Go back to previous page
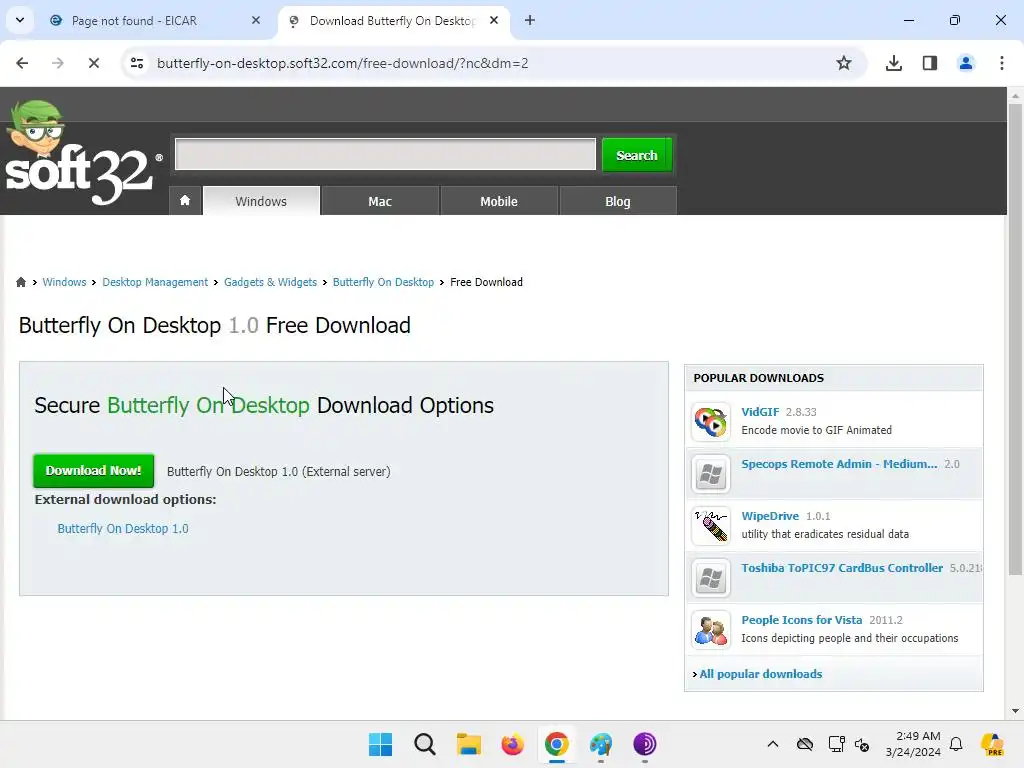 point(22,63)
